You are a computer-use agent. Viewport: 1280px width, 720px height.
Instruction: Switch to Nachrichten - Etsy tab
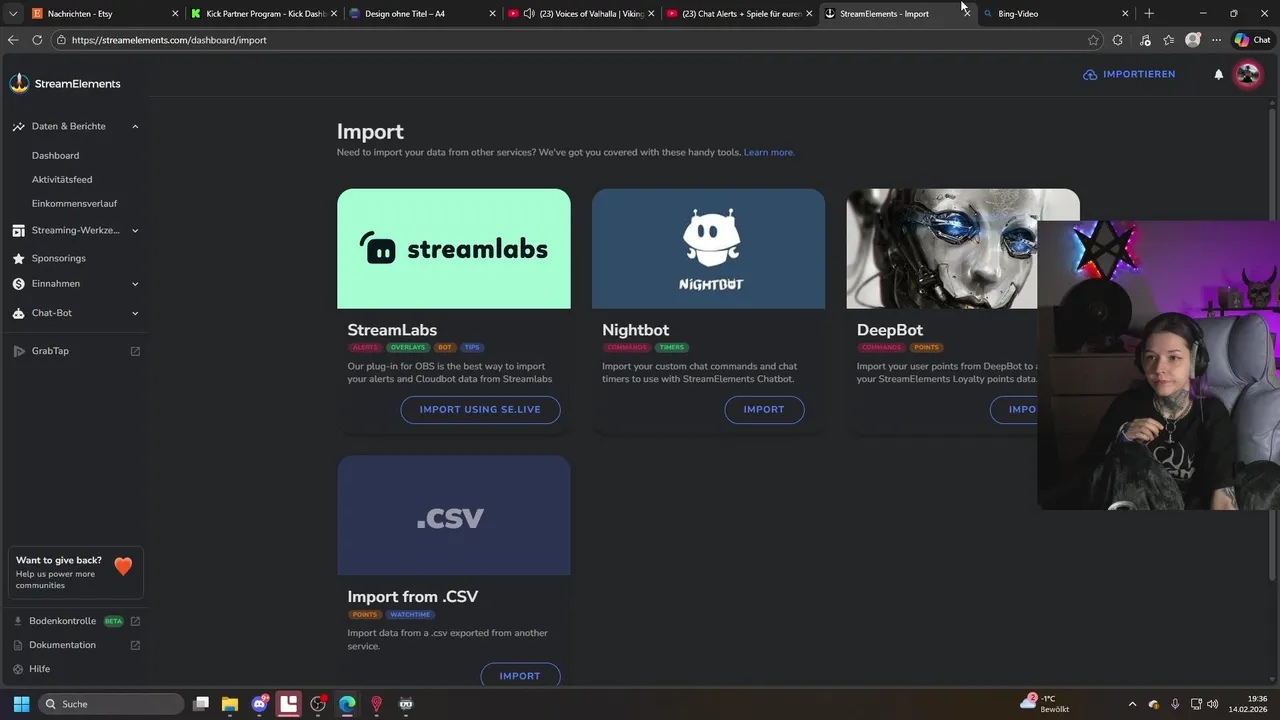(x=104, y=14)
